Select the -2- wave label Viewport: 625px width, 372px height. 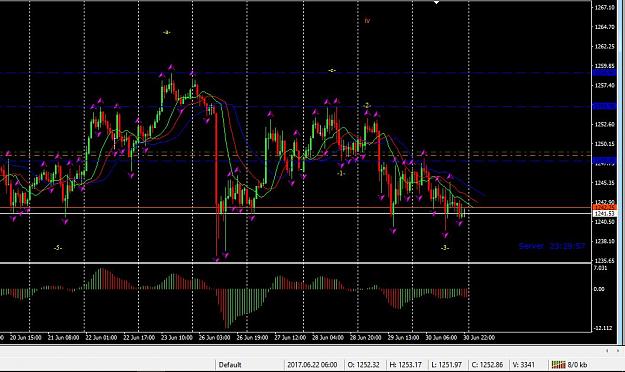(x=367, y=106)
